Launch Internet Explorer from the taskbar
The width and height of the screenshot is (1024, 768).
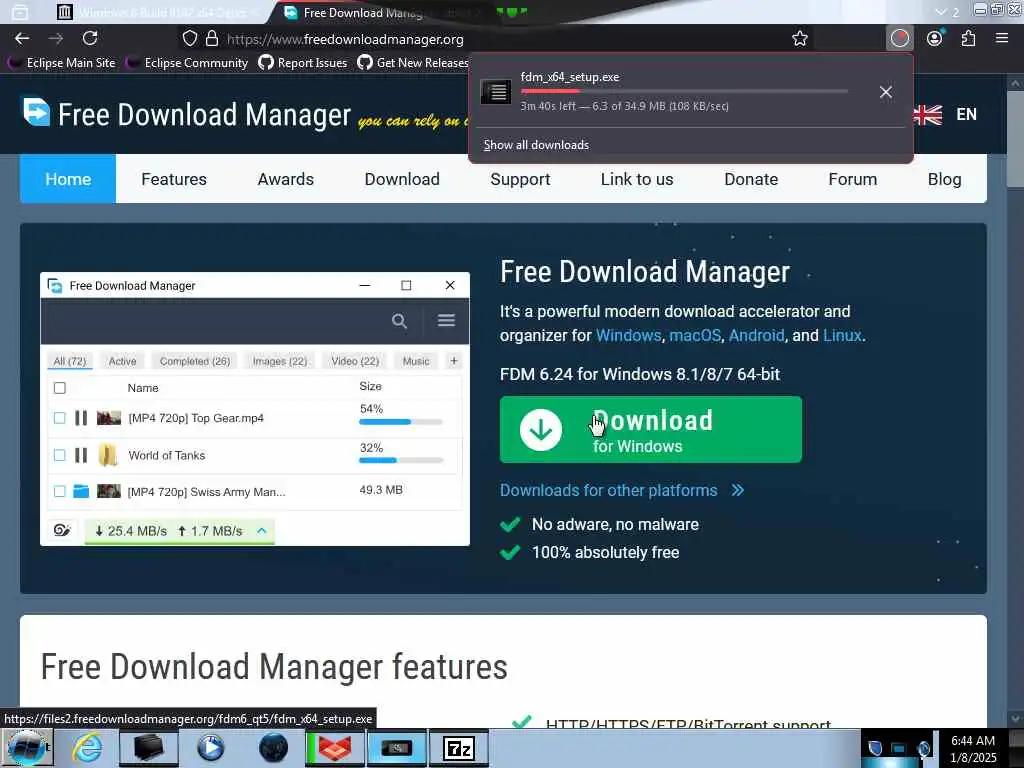(x=87, y=748)
